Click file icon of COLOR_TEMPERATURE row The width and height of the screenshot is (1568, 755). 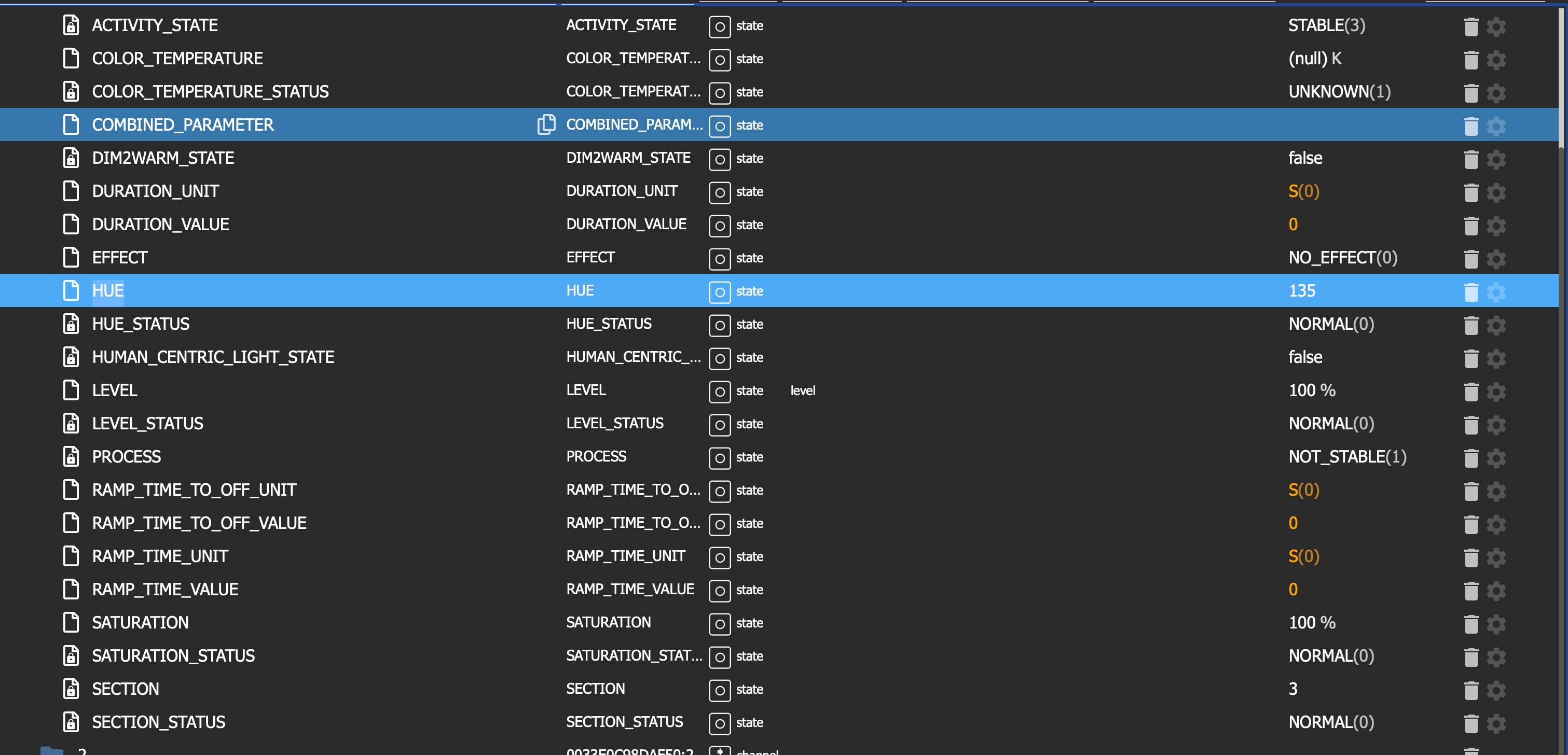tap(71, 59)
